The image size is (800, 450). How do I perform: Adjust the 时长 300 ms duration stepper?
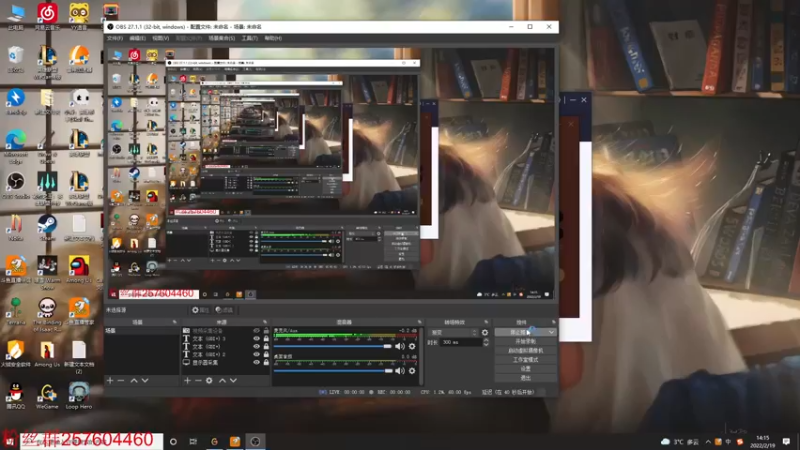(486, 342)
